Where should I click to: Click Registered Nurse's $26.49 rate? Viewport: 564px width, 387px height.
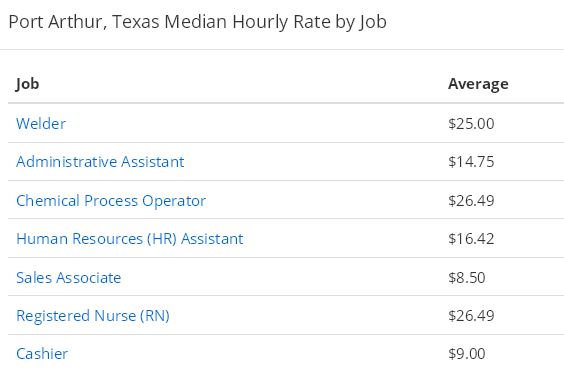tap(471, 315)
